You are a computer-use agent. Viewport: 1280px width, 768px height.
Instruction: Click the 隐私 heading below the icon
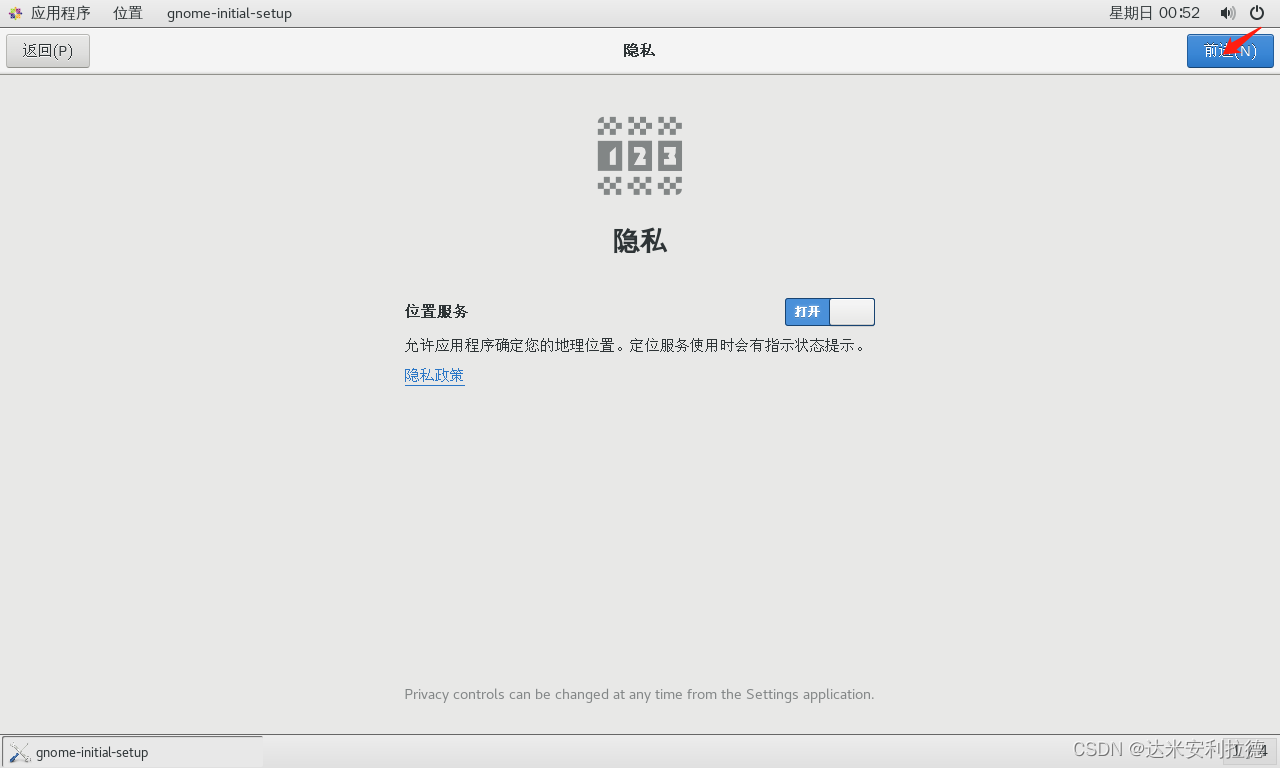pos(640,241)
